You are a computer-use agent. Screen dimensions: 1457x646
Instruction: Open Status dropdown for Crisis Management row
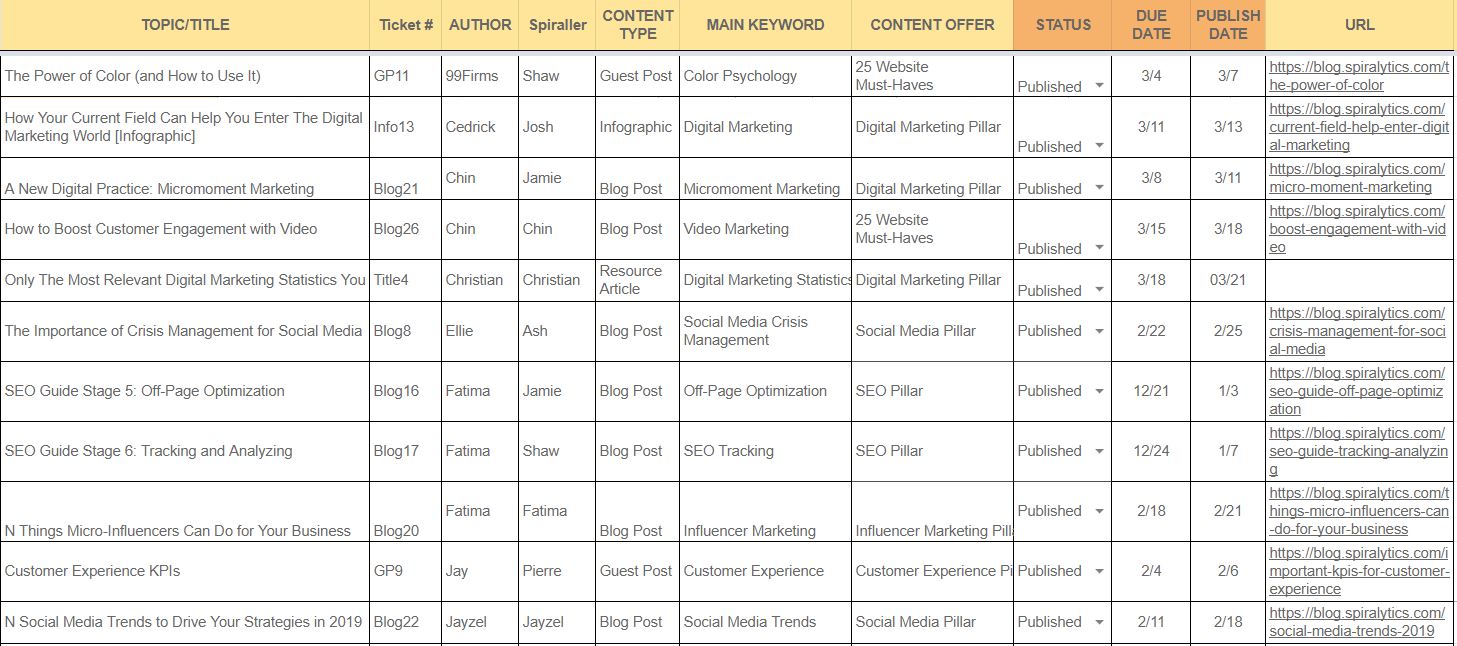[1099, 331]
